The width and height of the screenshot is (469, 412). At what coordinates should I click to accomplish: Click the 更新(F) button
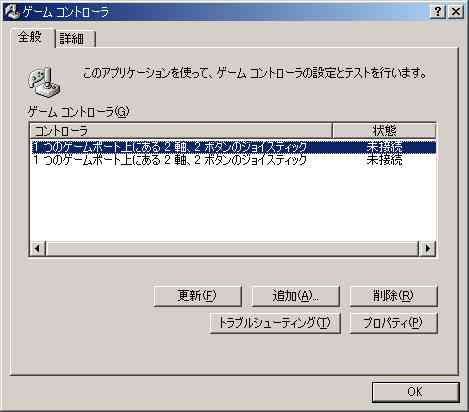[x=197, y=295]
